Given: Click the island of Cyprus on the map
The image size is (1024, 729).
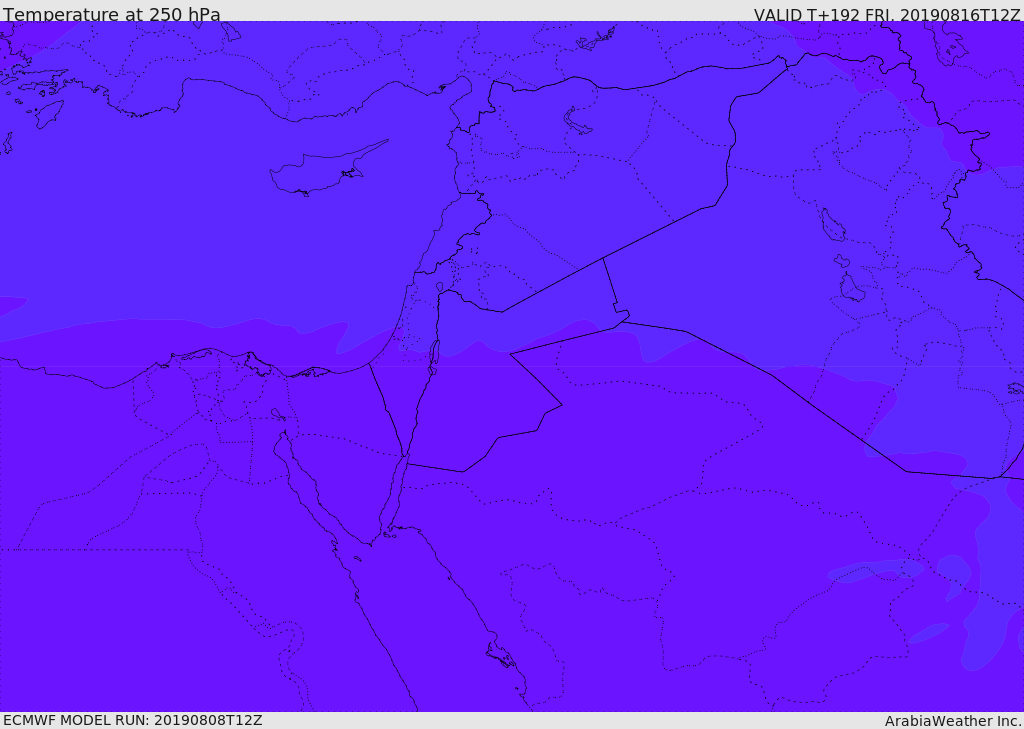Looking at the screenshot, I should [327, 169].
